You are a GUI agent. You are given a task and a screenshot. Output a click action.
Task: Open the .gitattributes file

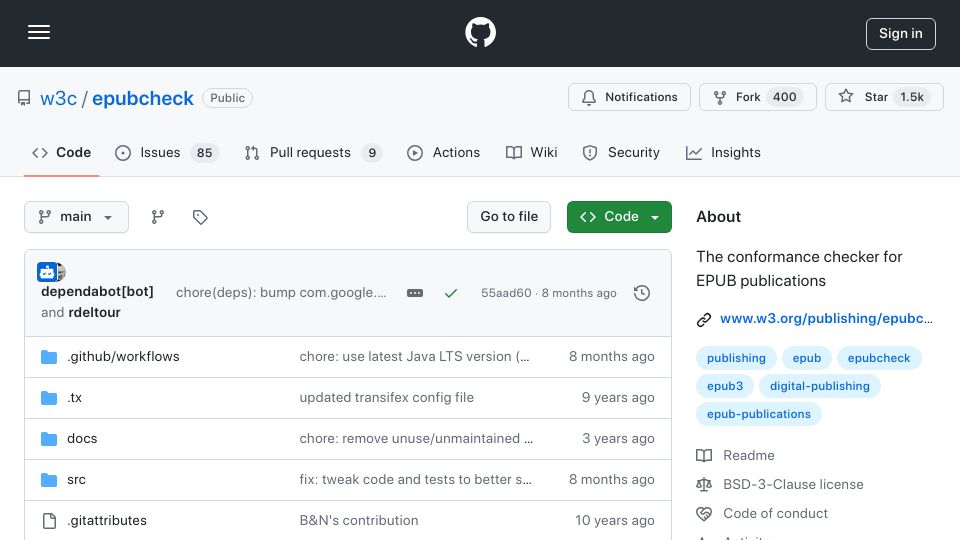pos(107,520)
